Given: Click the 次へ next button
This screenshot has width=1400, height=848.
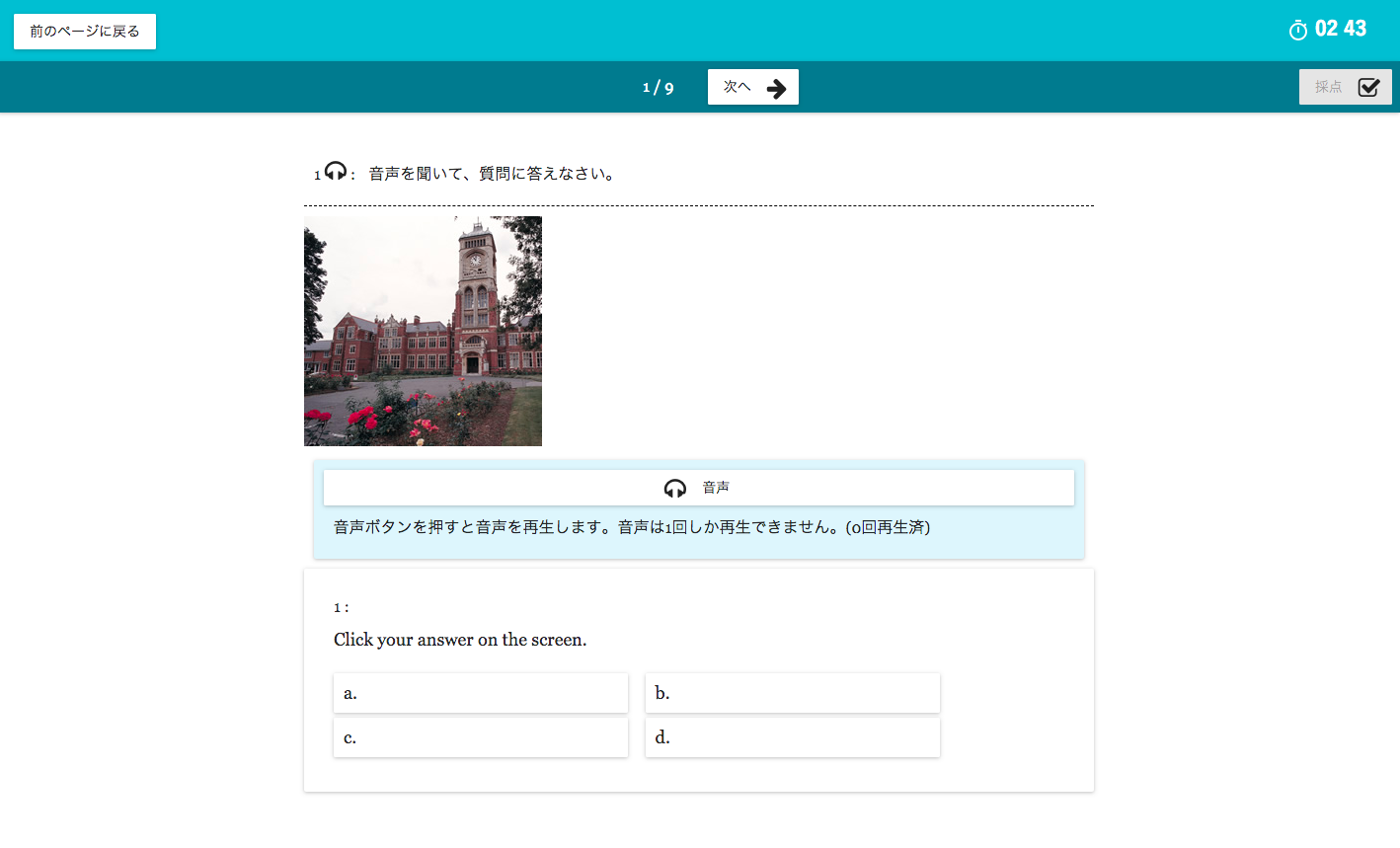Looking at the screenshot, I should click(x=753, y=87).
